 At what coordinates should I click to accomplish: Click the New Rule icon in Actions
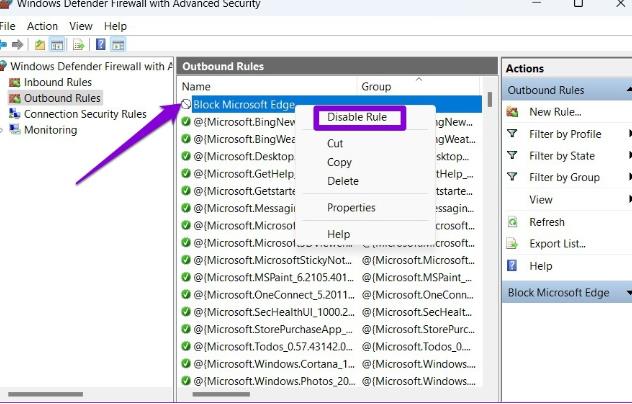click(512, 112)
